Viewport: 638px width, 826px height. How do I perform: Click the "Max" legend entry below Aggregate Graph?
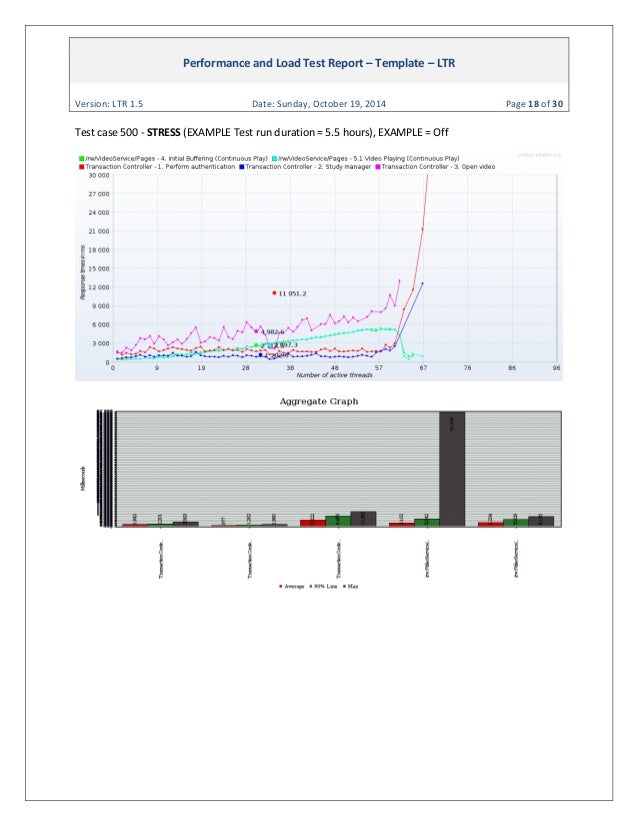(x=351, y=586)
